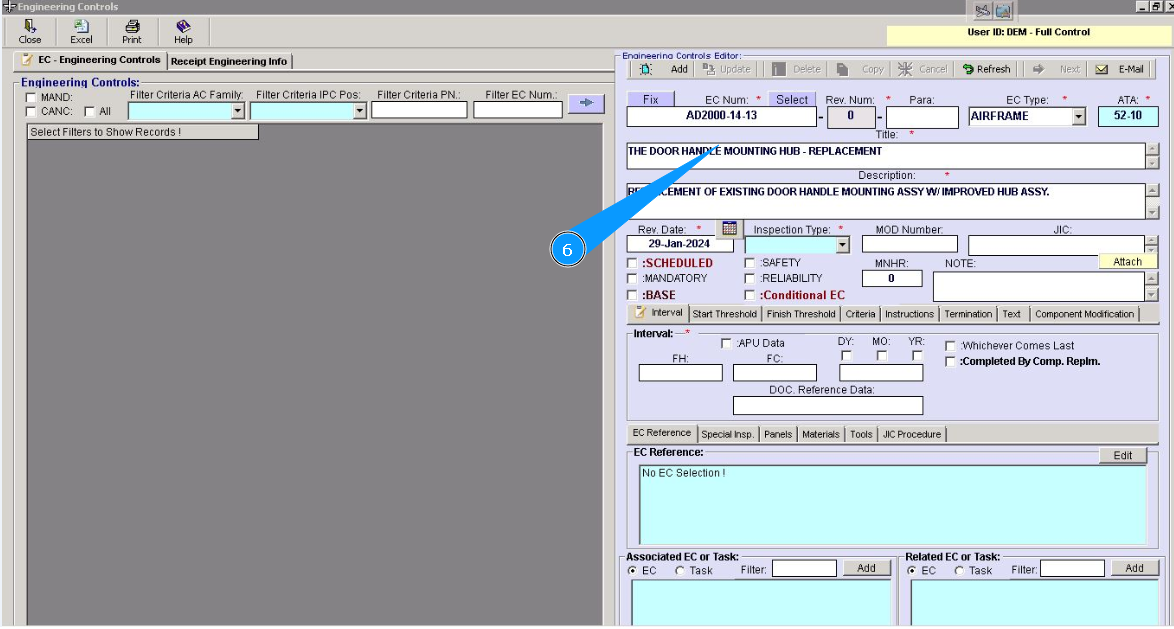The width and height of the screenshot is (1174, 629).
Task: Open the Instructions tab
Action: coord(909,314)
